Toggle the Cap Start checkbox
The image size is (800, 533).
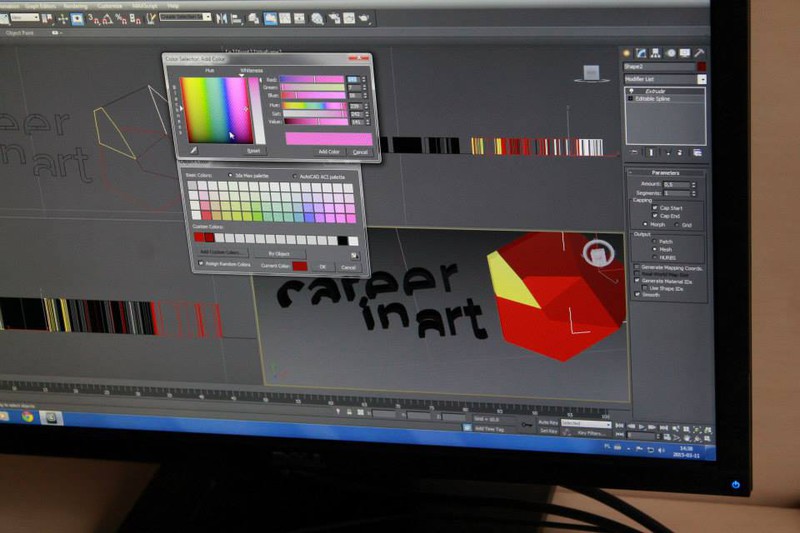coord(655,207)
